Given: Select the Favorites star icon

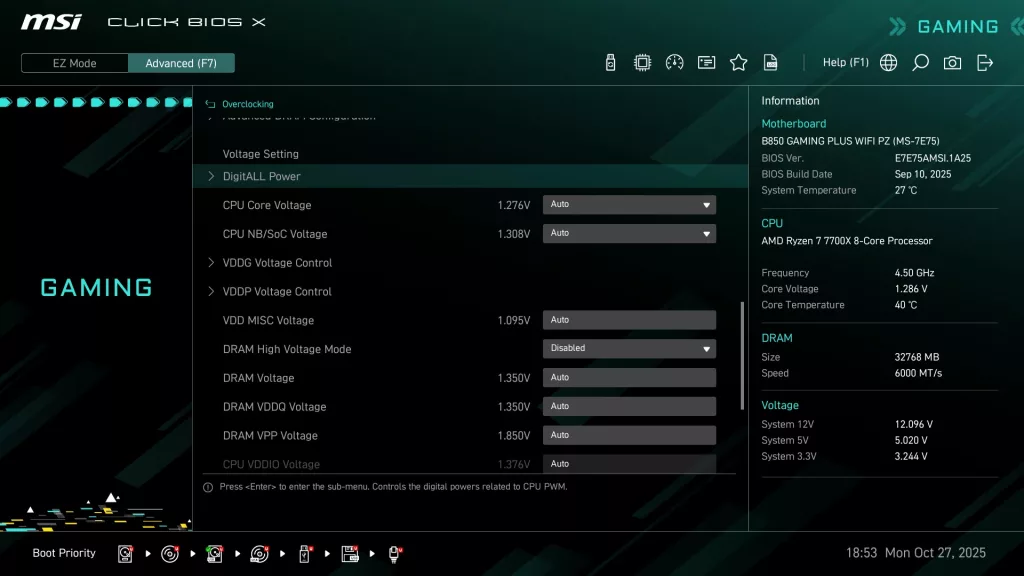Looking at the screenshot, I should coord(738,62).
